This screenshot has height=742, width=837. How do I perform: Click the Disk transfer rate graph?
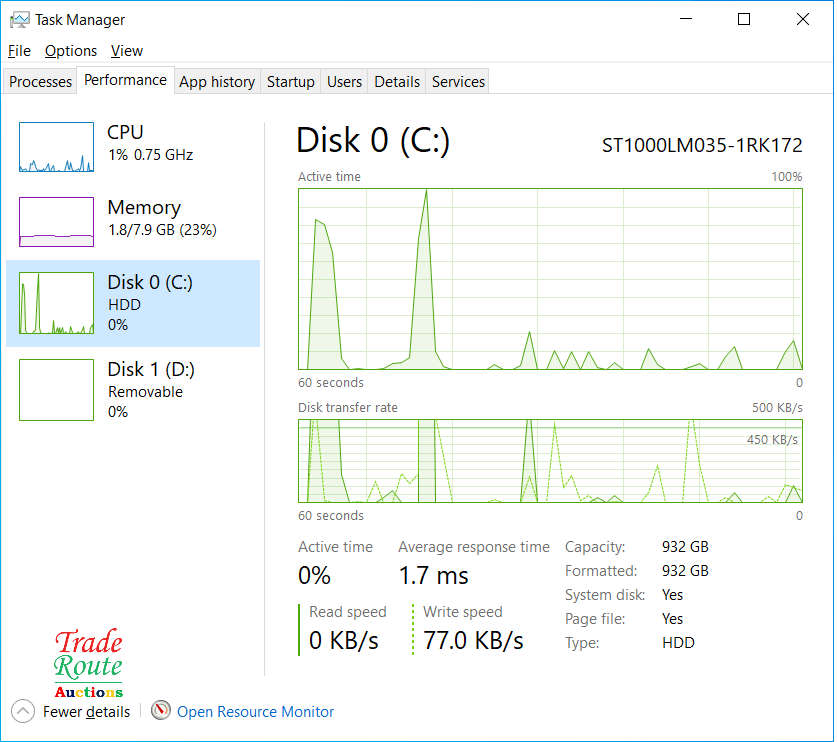point(550,460)
